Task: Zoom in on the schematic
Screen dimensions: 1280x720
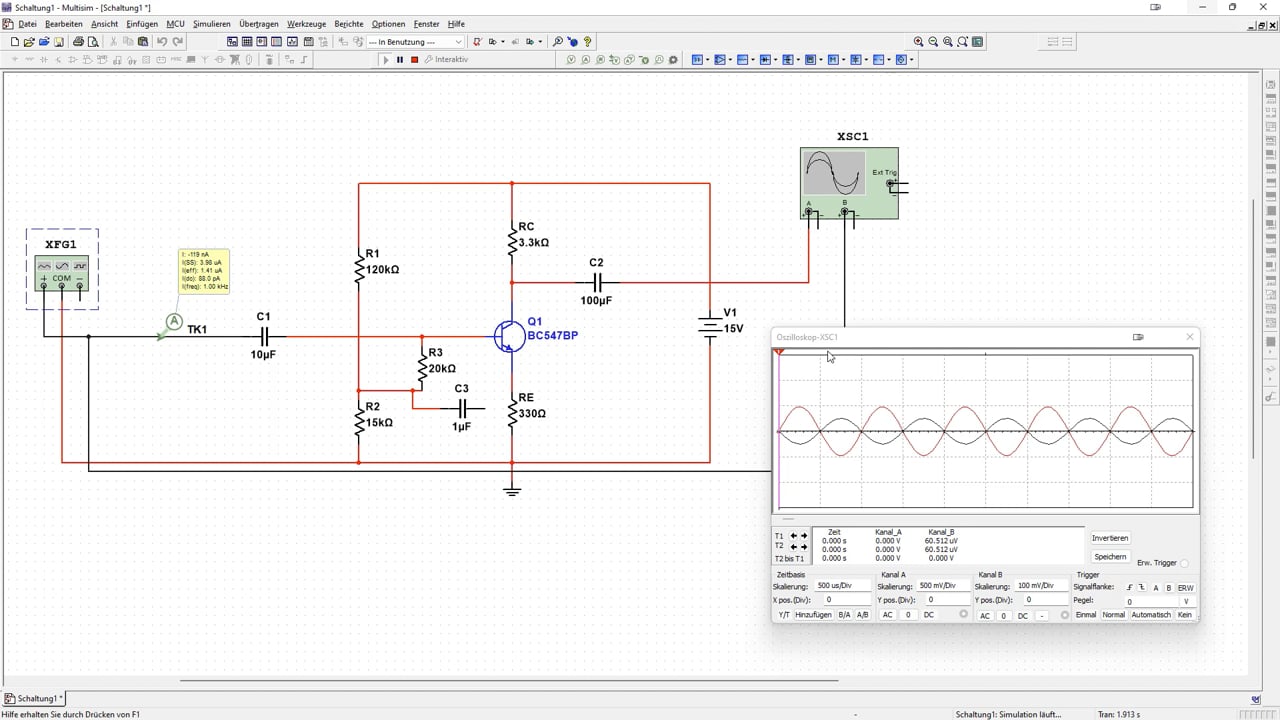Action: (918, 42)
